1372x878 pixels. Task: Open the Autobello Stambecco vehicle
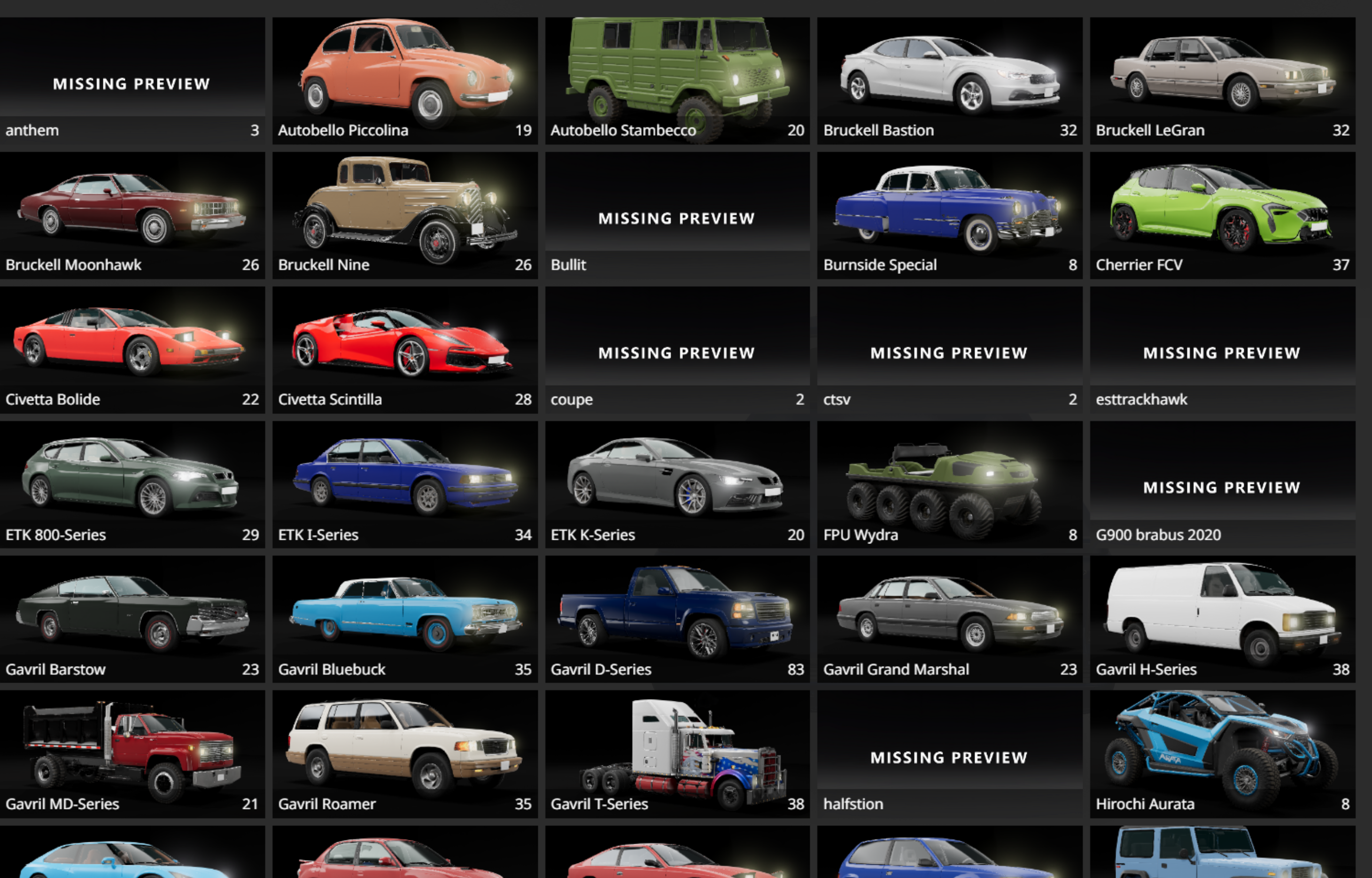click(x=677, y=80)
